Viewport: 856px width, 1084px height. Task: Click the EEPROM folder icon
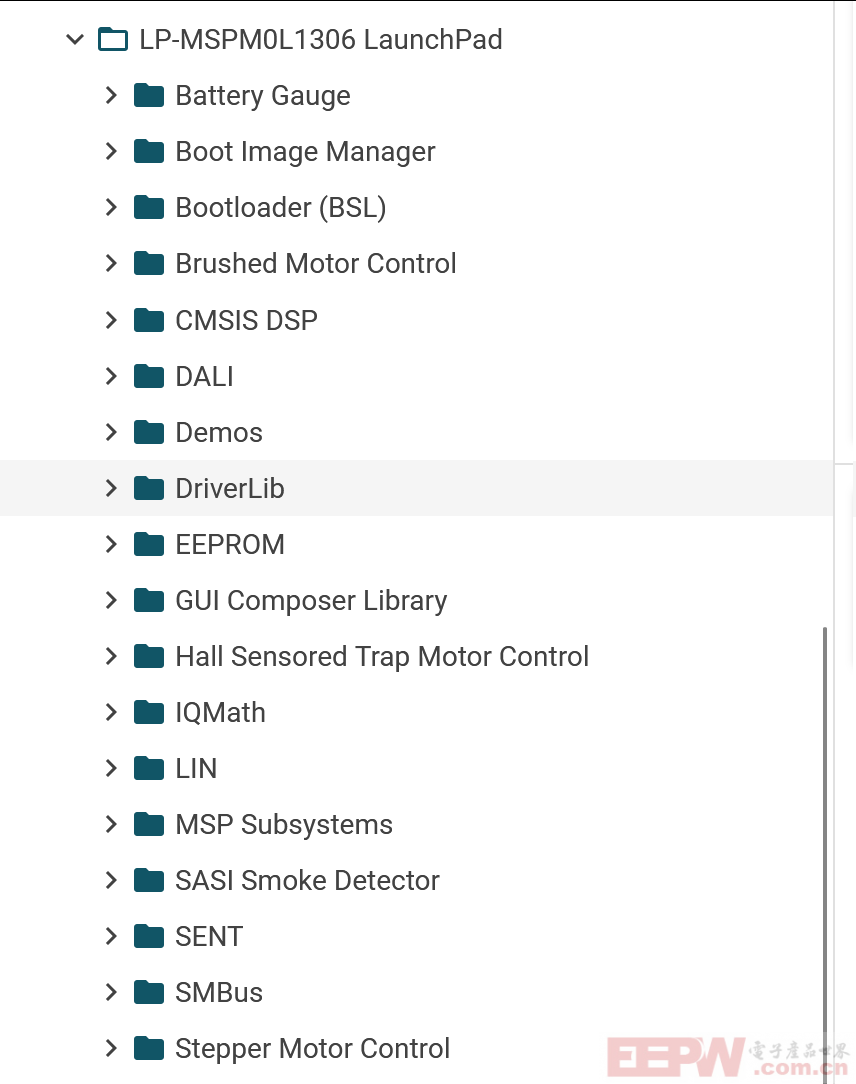click(149, 544)
